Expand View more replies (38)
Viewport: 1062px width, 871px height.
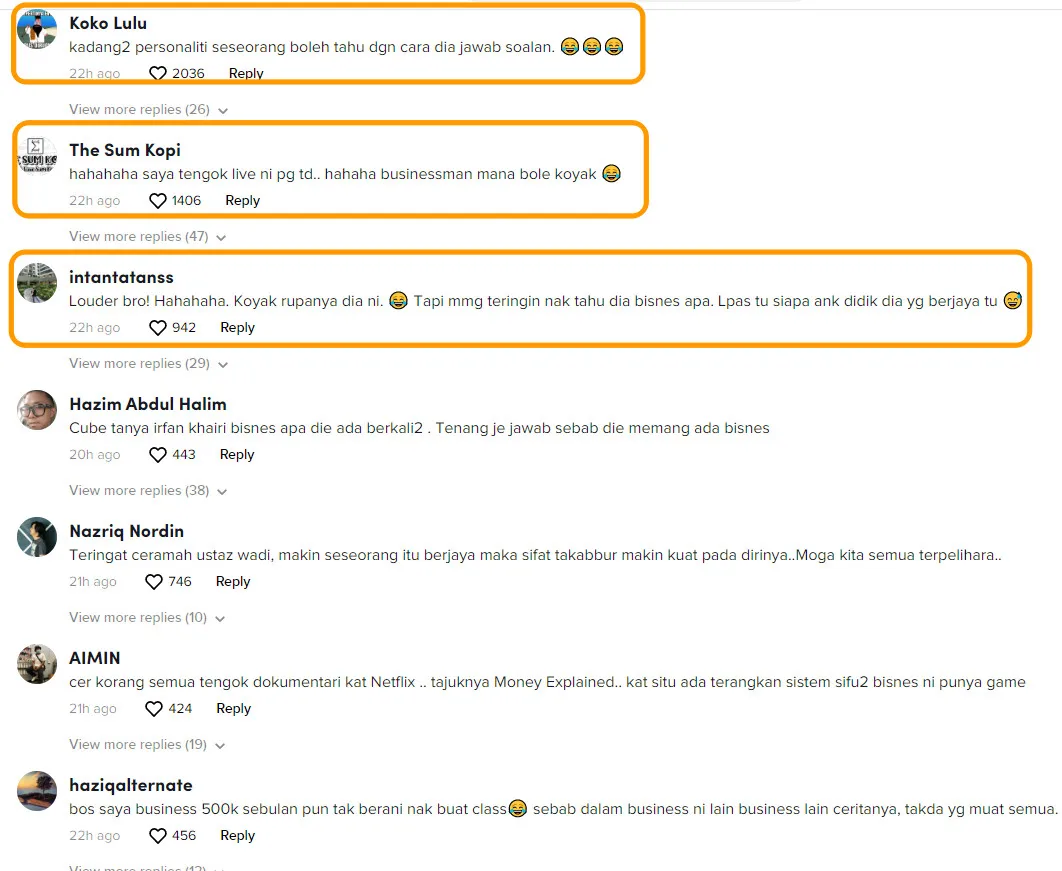147,491
